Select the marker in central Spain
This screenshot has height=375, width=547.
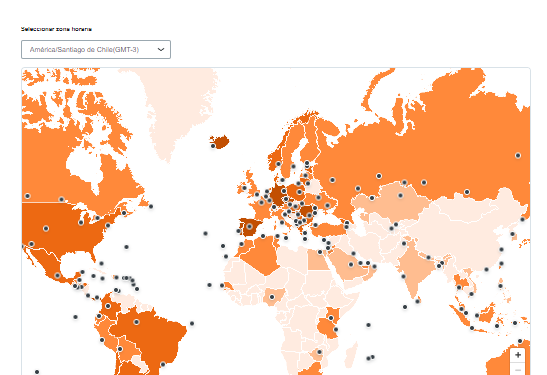[x=249, y=226]
